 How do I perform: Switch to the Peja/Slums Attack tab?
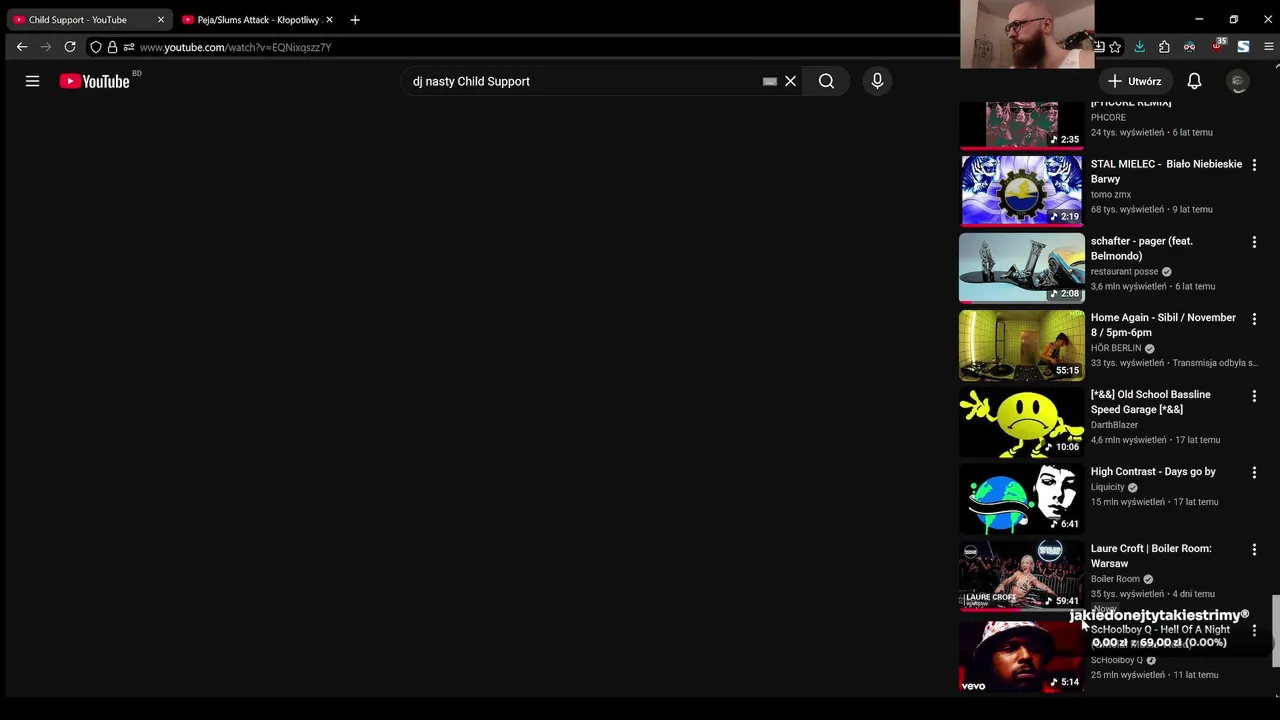(x=258, y=20)
